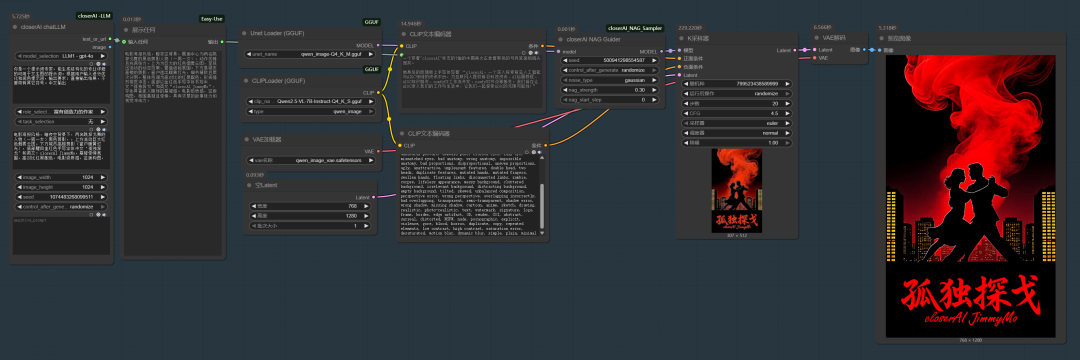Open the unet_name model dropdown
The width and height of the screenshot is (1080, 360).
pos(311,53)
